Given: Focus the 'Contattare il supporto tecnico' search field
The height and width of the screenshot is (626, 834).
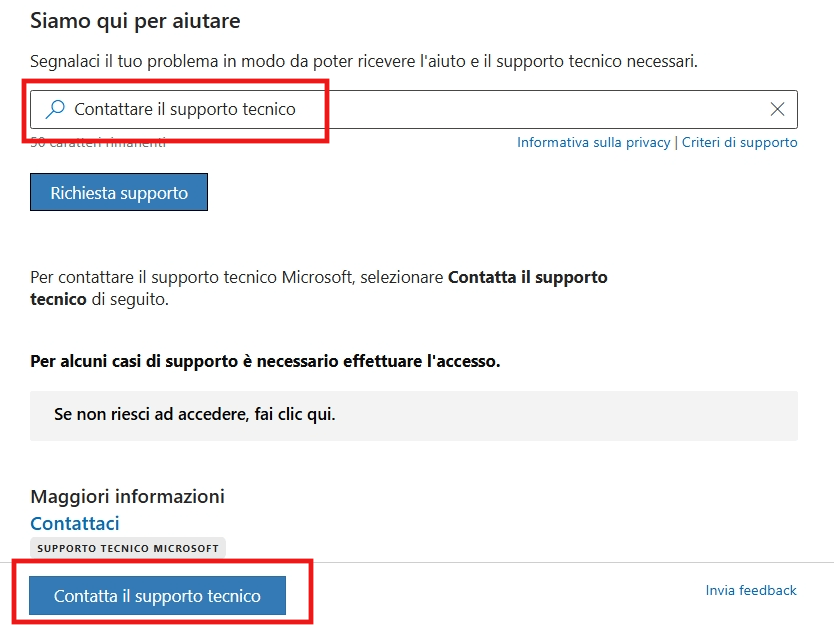Looking at the screenshot, I should 414,109.
